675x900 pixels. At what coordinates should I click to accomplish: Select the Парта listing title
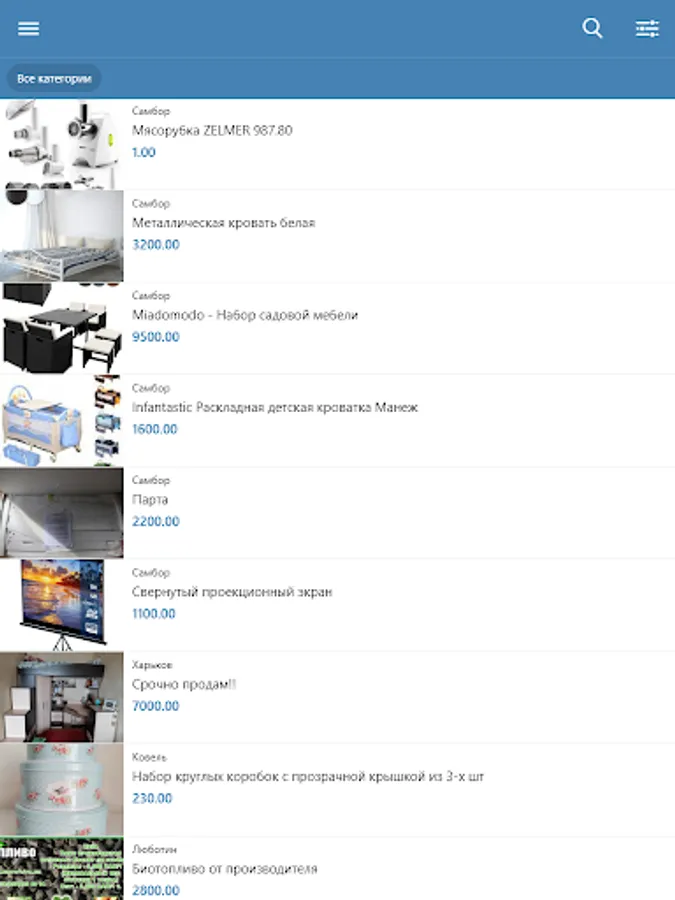tap(150, 499)
